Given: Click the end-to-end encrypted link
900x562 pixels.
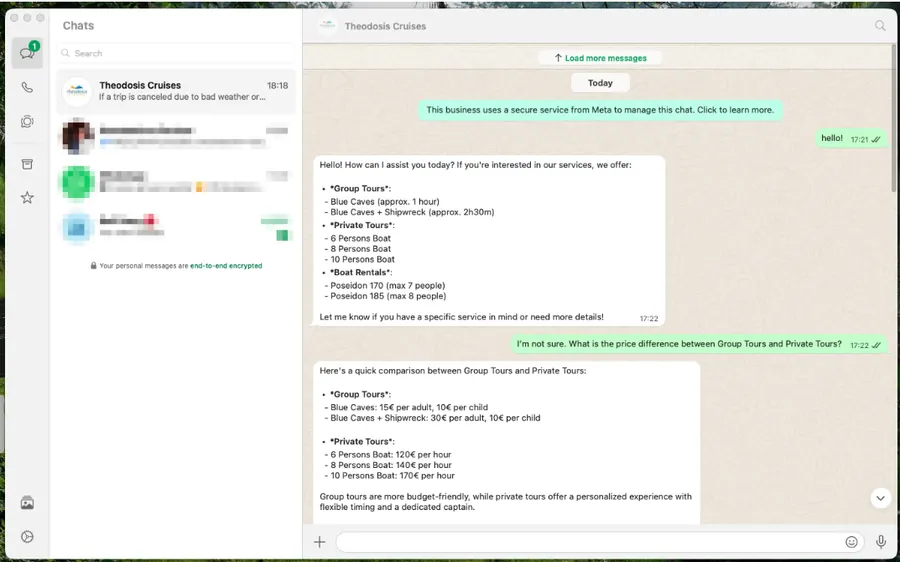Looking at the screenshot, I should point(226,266).
